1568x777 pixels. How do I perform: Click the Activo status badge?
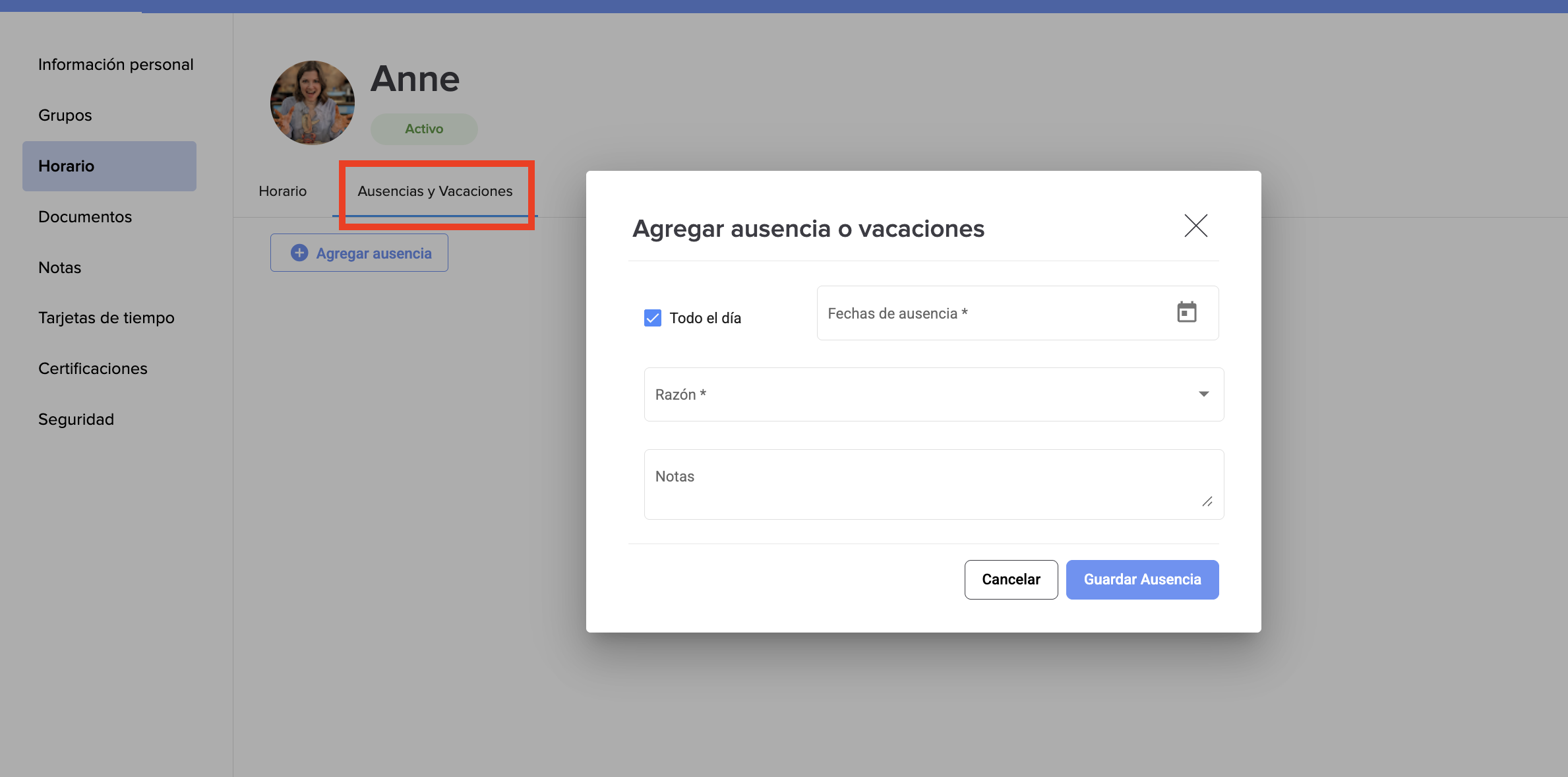[x=423, y=129]
